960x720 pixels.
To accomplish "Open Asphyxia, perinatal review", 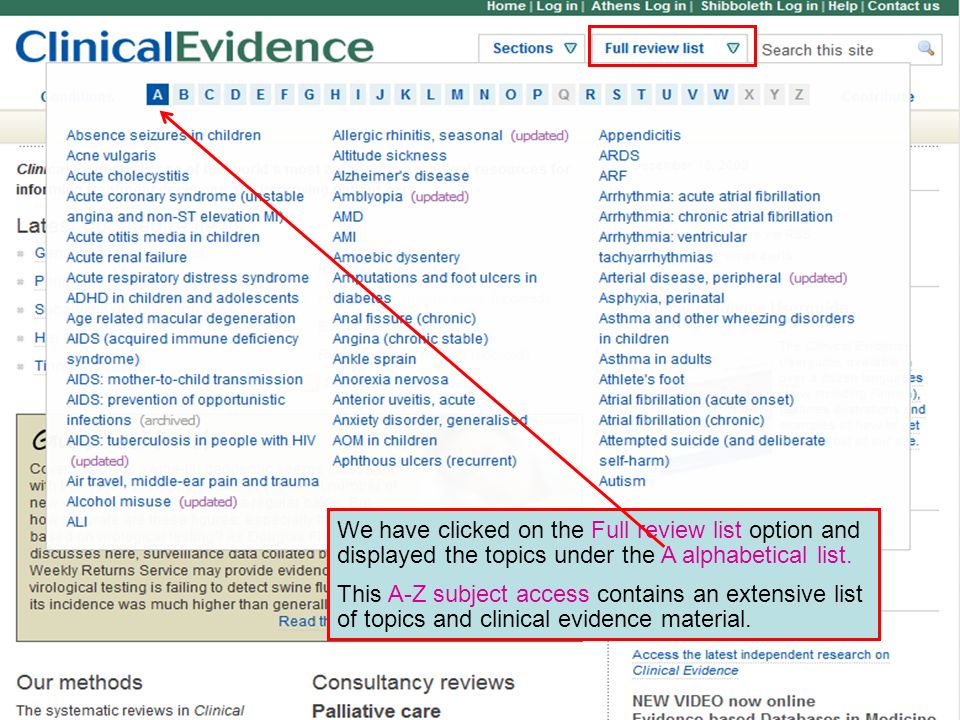I will tap(662, 298).
